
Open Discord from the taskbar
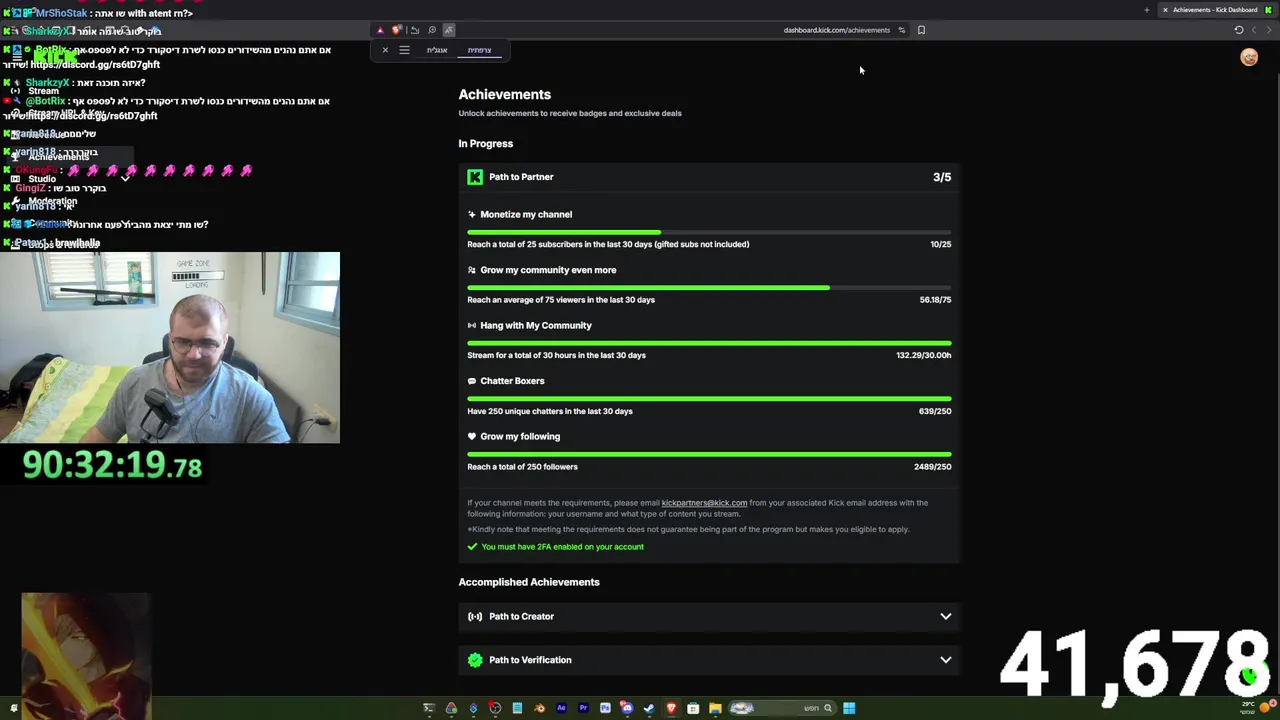(627, 708)
